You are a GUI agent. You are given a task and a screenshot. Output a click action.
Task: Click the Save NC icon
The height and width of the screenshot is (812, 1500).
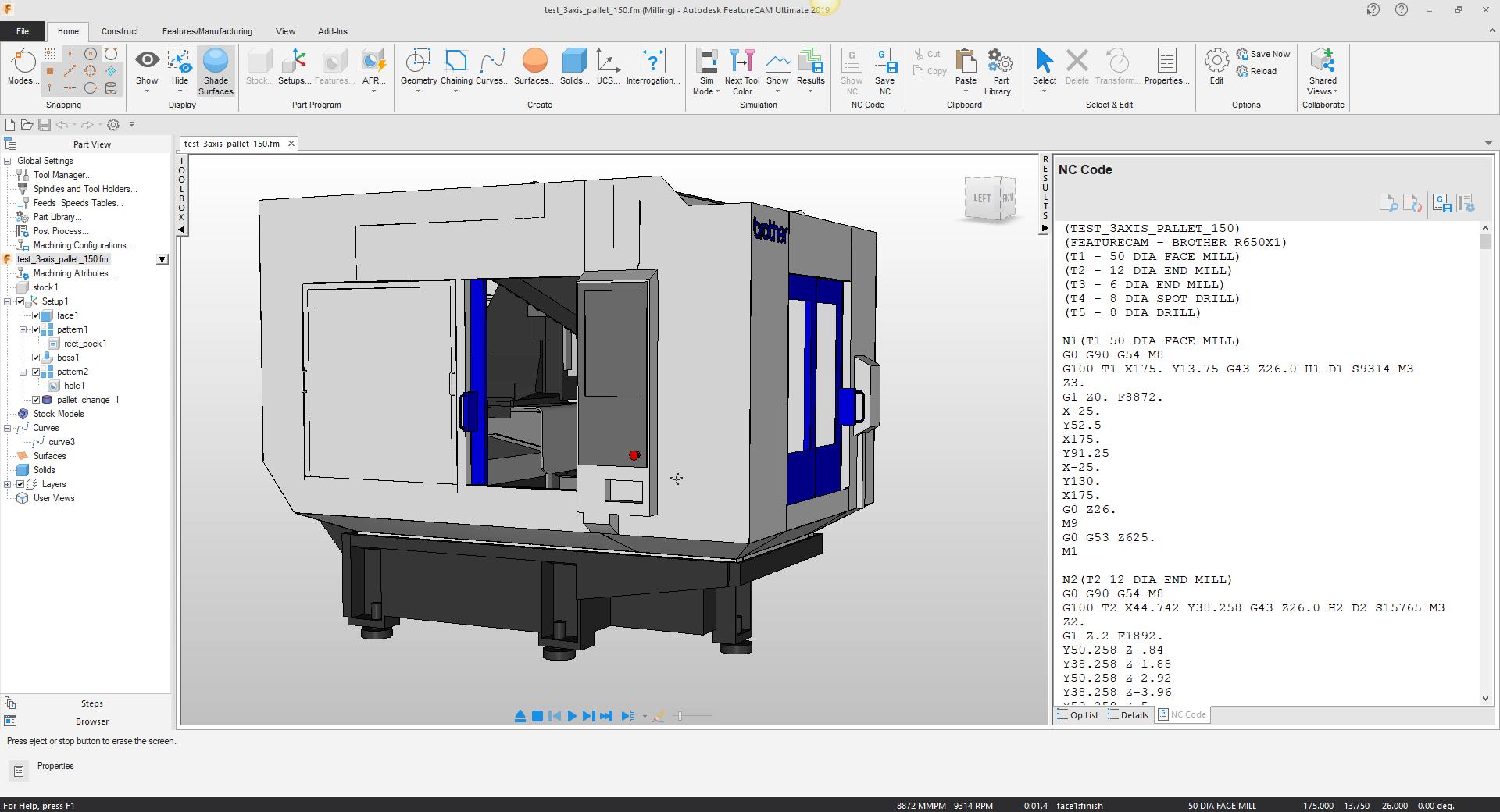(x=884, y=70)
